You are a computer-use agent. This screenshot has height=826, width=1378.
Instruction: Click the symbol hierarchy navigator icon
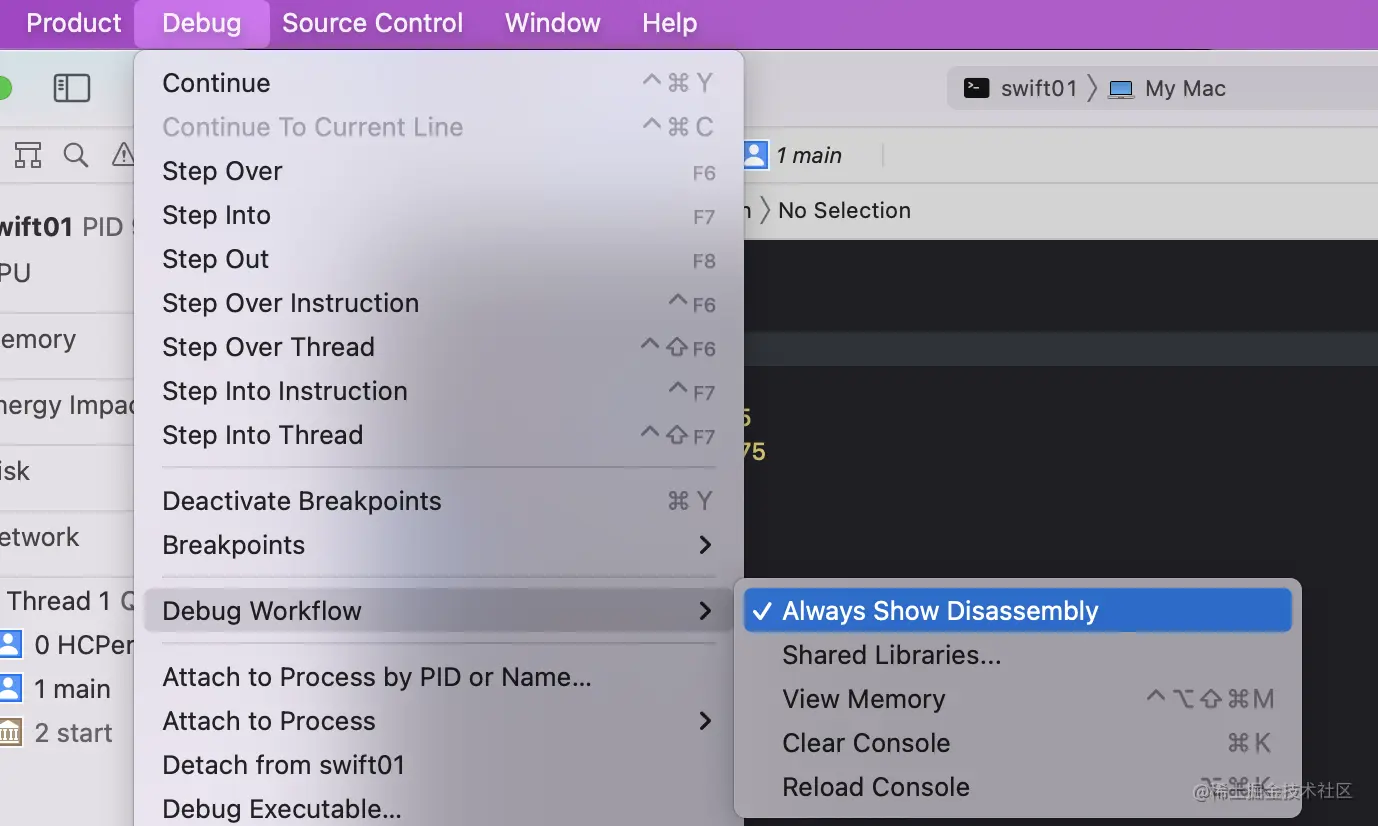(28, 155)
